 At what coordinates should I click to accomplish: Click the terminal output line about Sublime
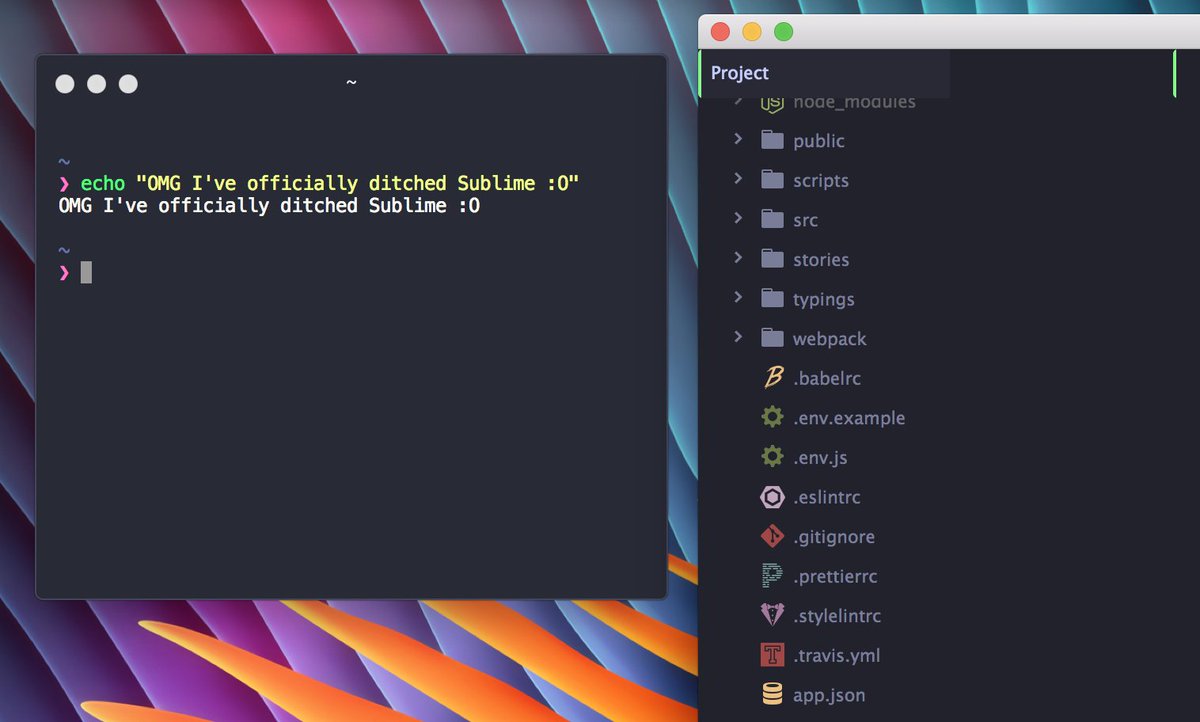pos(270,206)
